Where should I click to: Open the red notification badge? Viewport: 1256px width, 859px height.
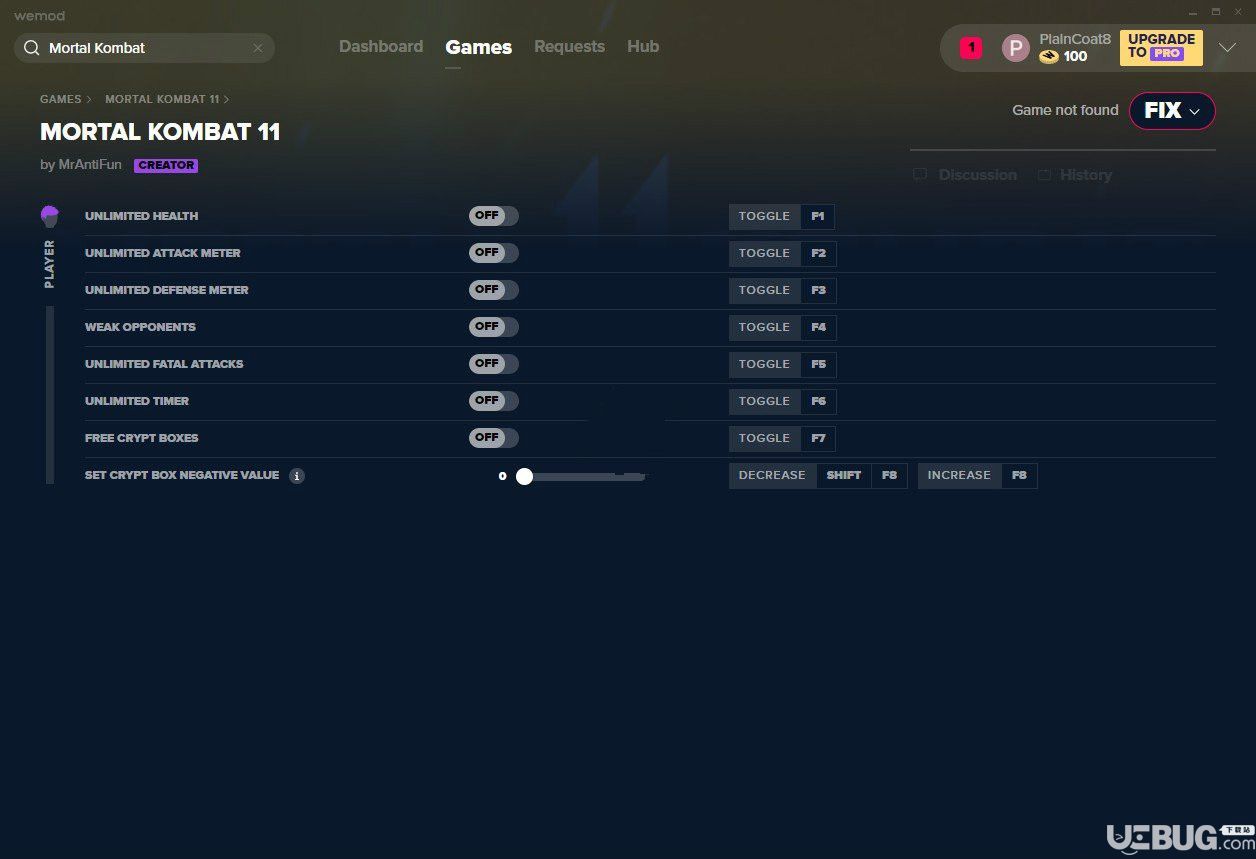(x=971, y=48)
